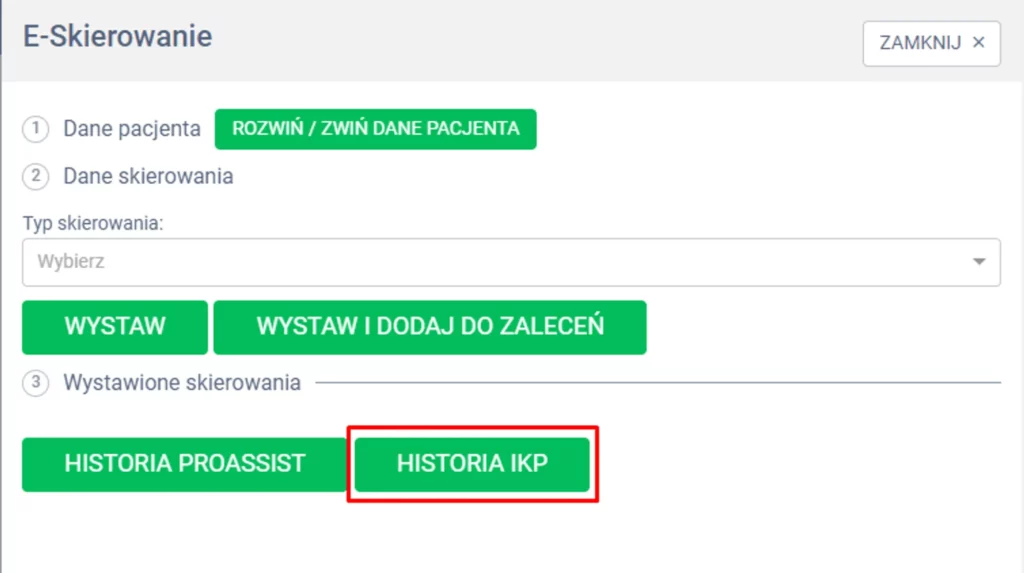The image size is (1024, 573).
Task: Click the gray header bar beside the title
Action: click(x=540, y=40)
